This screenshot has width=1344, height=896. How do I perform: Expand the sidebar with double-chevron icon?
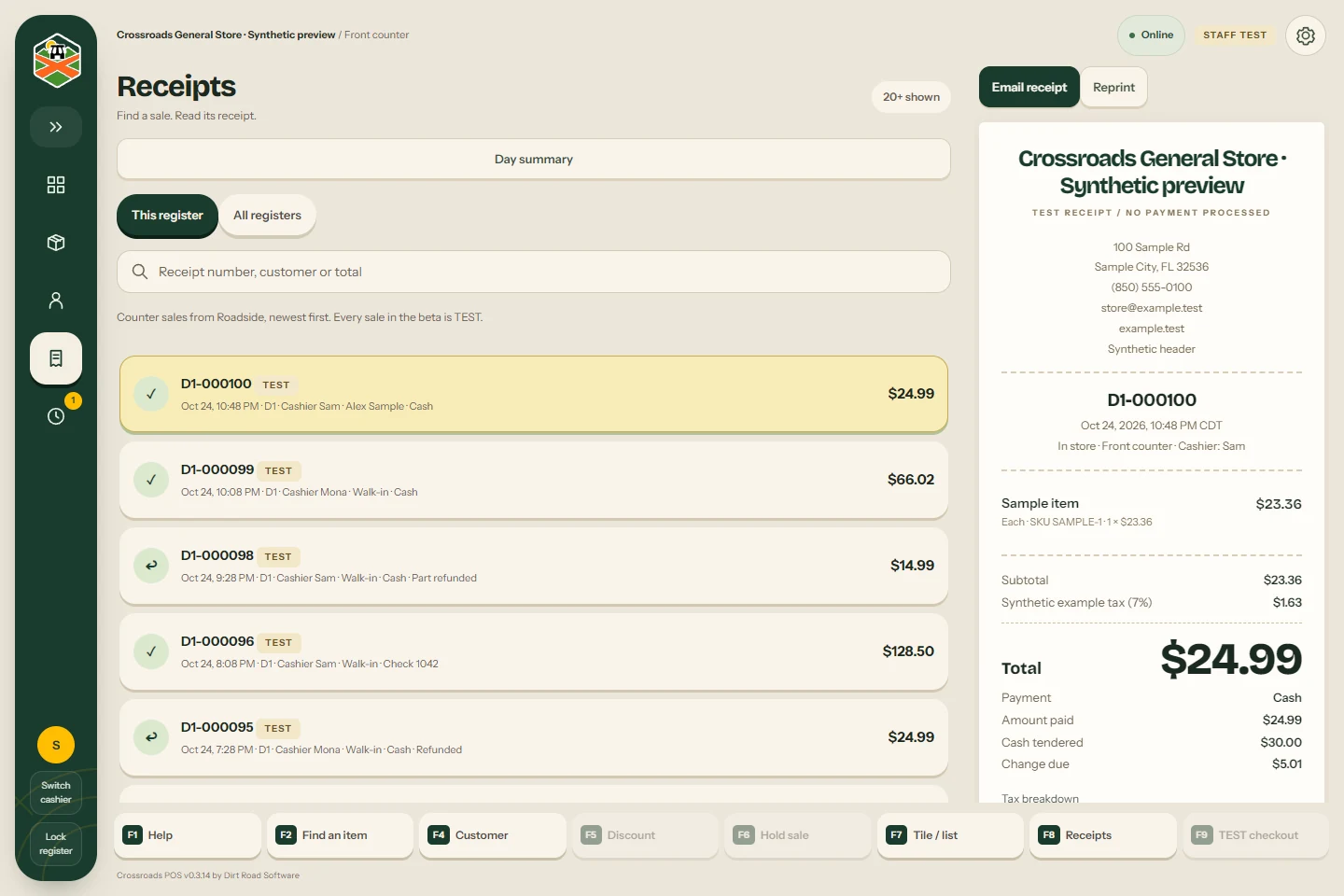(56, 127)
